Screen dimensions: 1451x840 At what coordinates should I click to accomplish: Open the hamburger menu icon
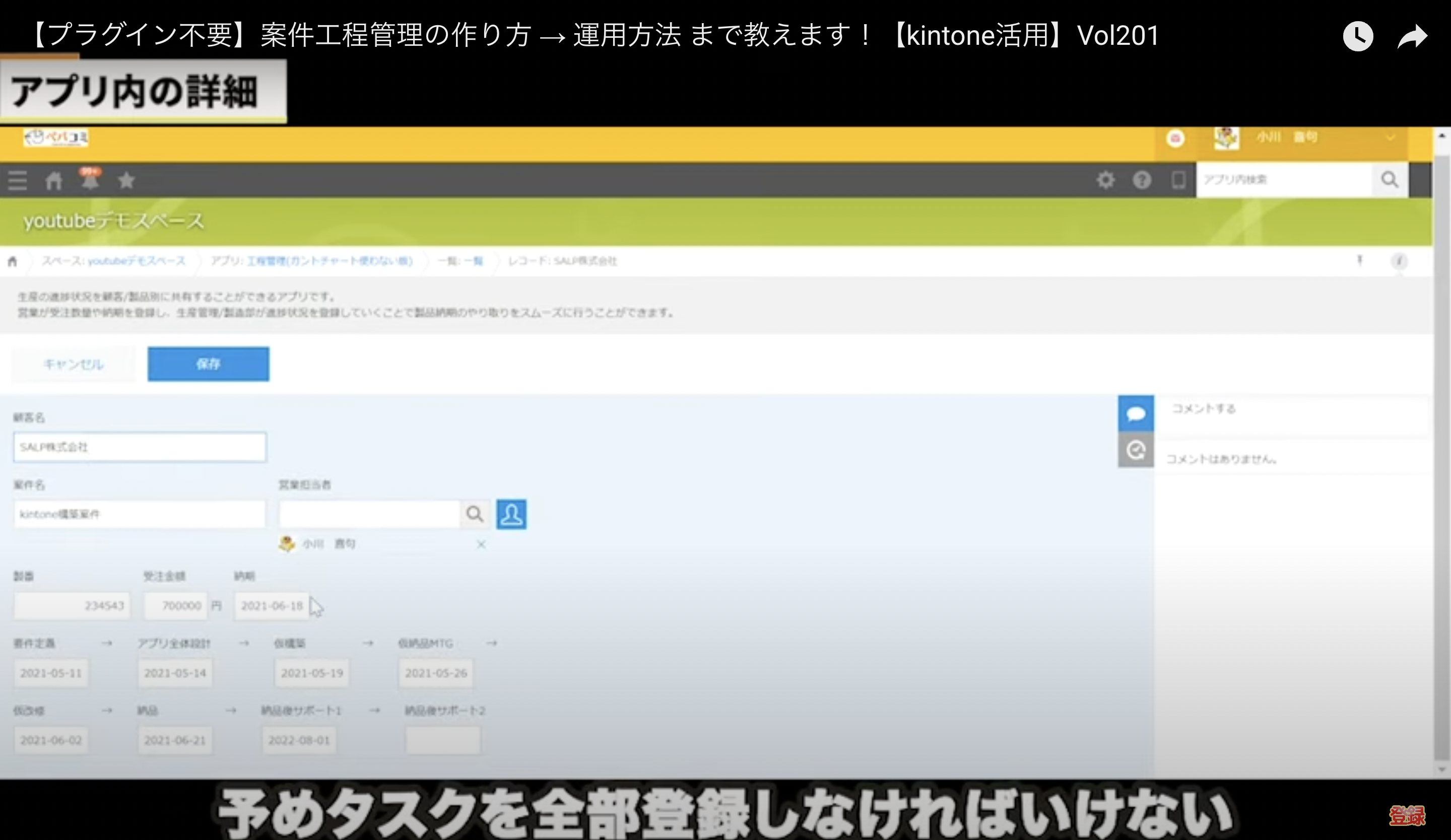(17, 181)
